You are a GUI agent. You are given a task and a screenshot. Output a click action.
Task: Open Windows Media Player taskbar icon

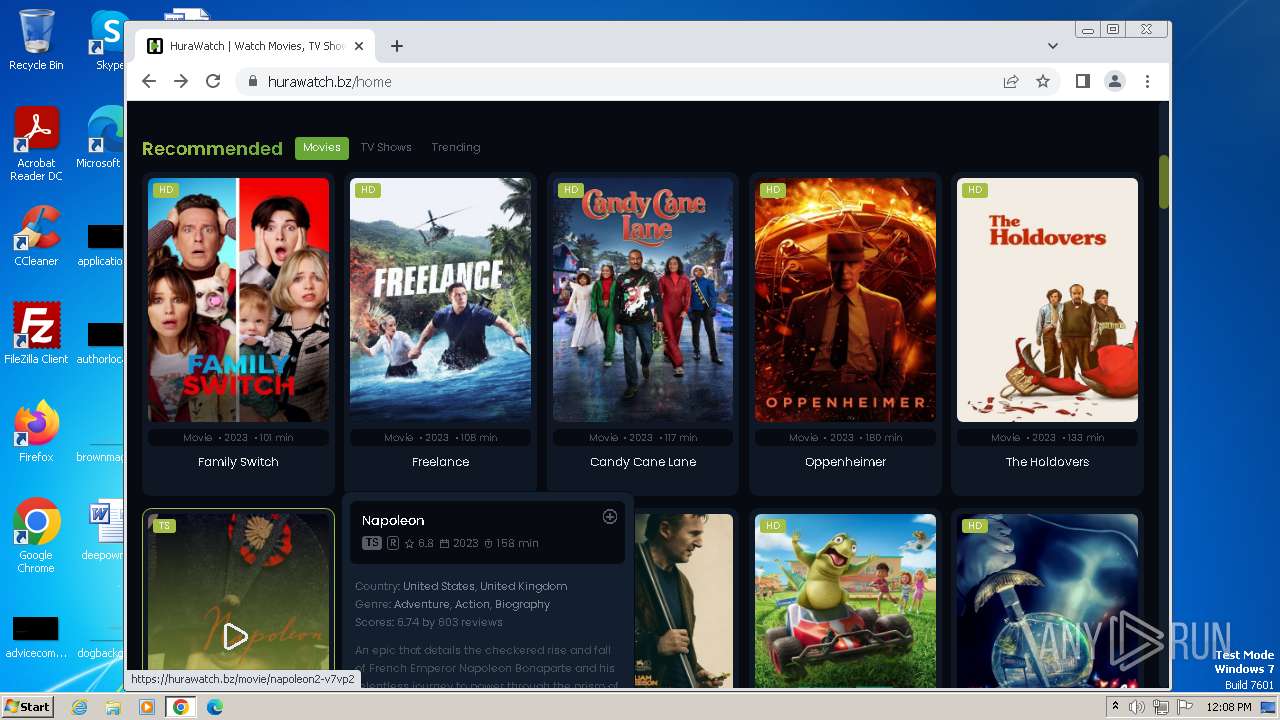click(x=146, y=707)
